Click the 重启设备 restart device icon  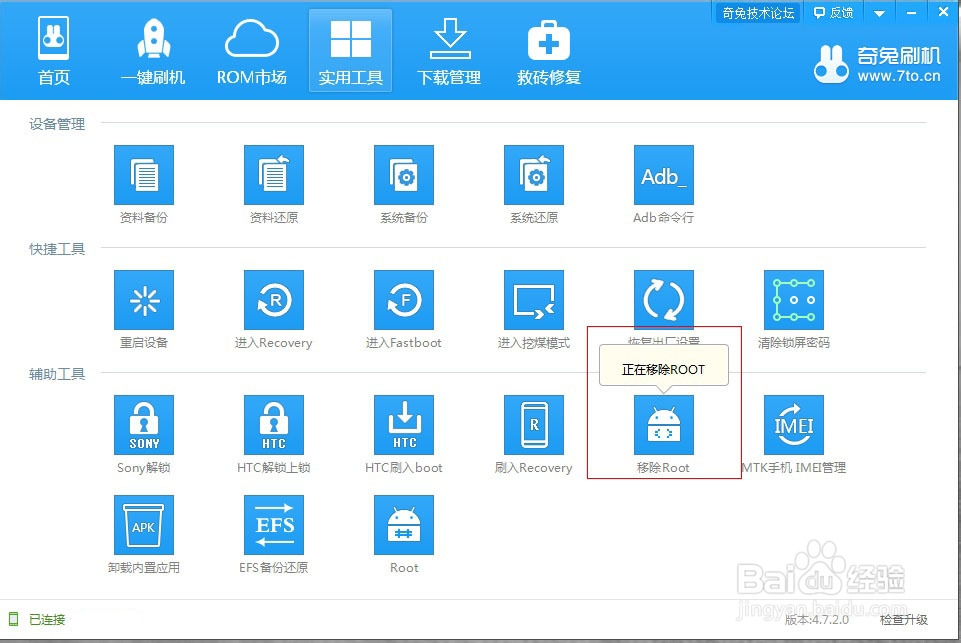coord(144,298)
